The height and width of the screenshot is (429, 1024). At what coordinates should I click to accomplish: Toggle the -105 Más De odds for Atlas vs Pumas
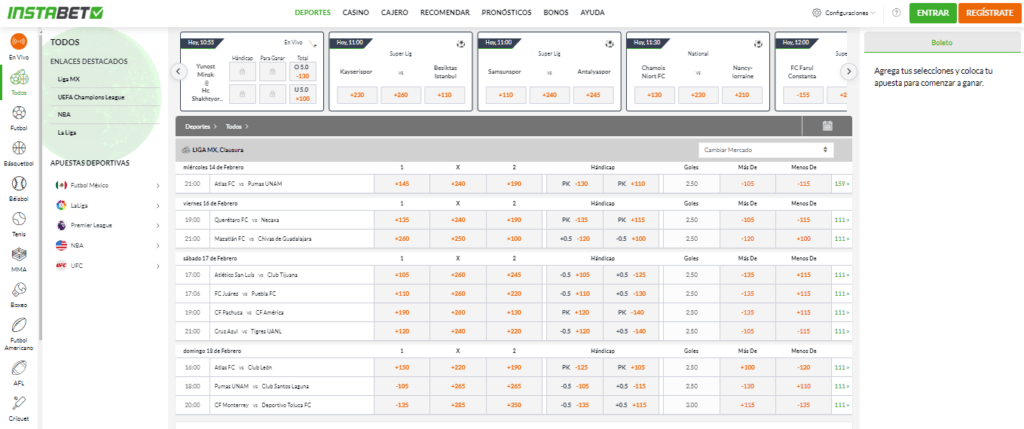[746, 184]
